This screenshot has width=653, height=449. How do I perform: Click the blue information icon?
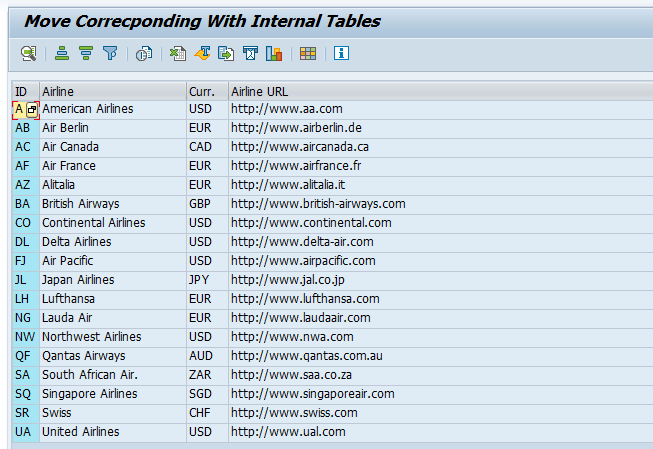(x=341, y=53)
